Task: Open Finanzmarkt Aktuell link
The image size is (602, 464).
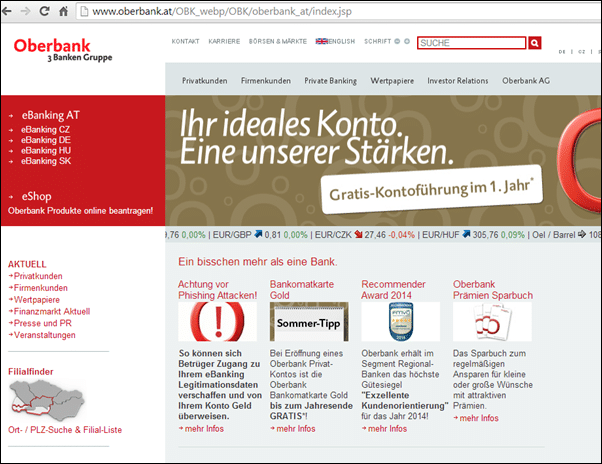Action: tap(52, 311)
